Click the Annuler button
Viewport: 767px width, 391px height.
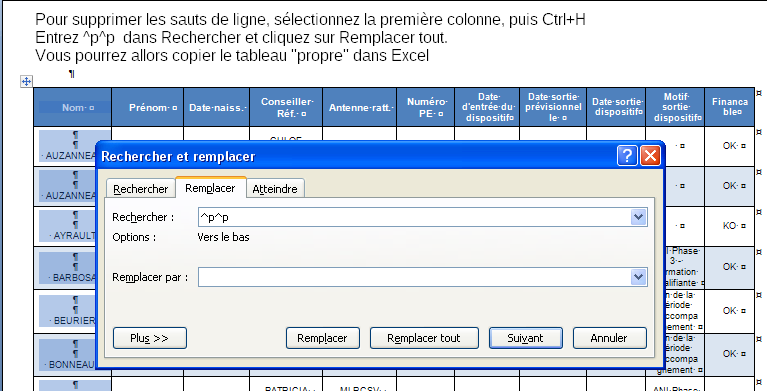[609, 338]
